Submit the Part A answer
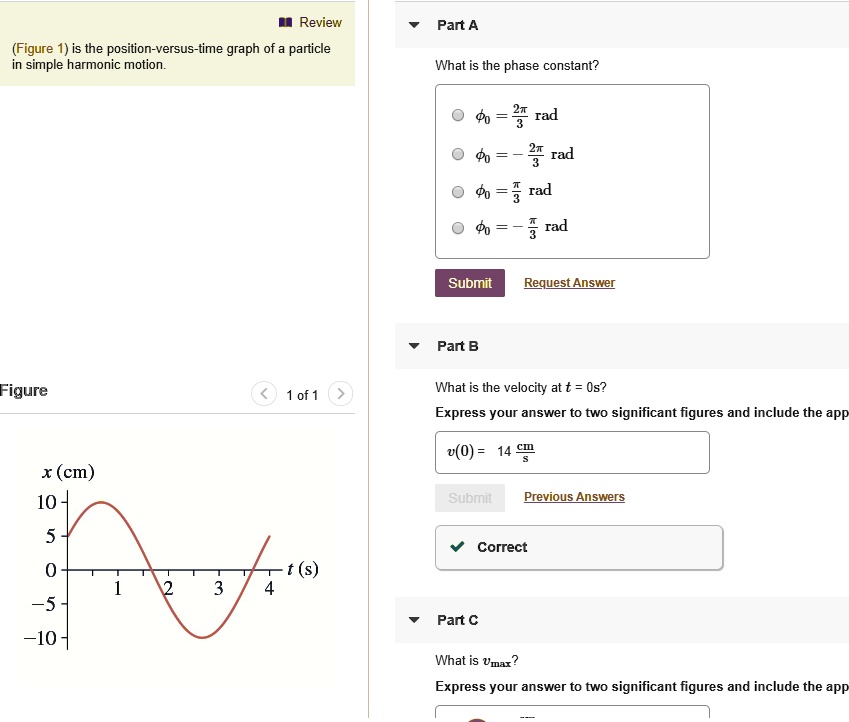The width and height of the screenshot is (849, 722). point(470,282)
